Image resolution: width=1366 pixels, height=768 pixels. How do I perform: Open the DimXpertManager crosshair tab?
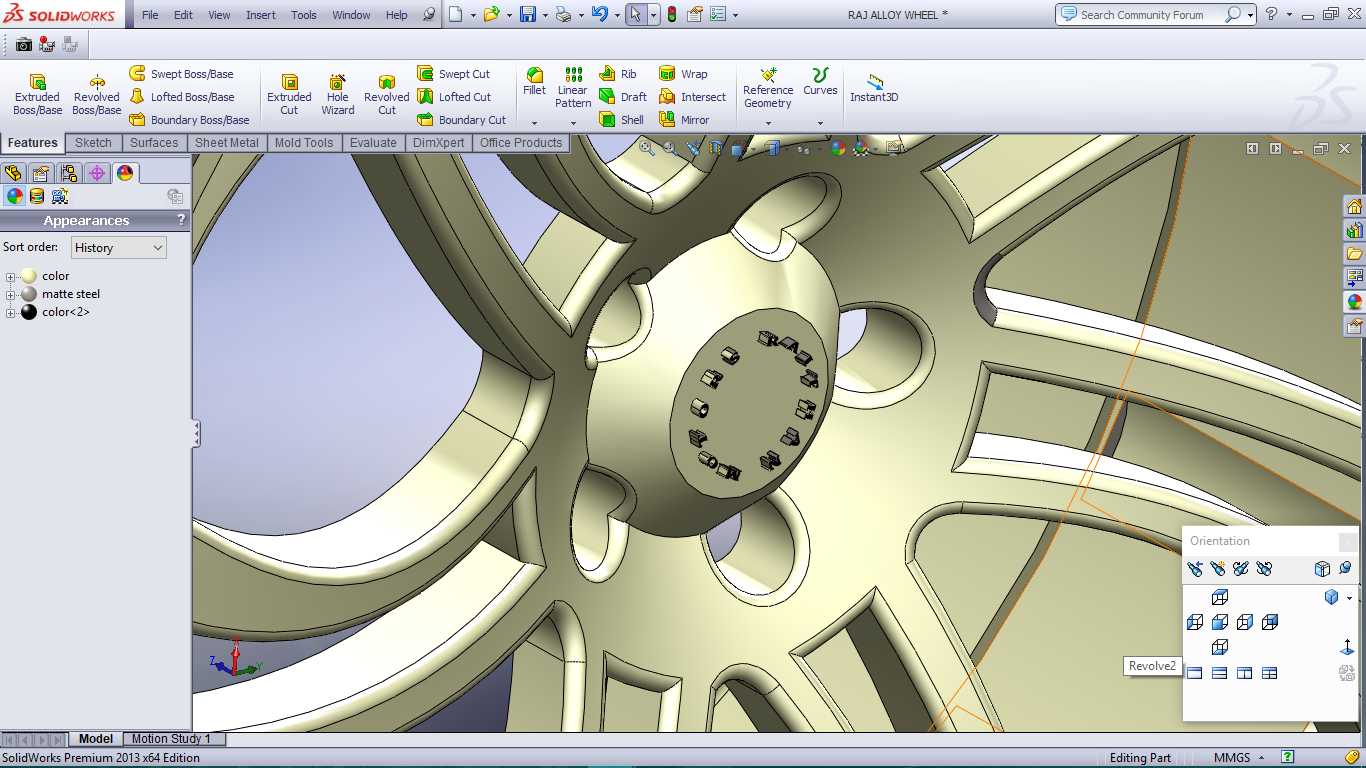(x=97, y=173)
